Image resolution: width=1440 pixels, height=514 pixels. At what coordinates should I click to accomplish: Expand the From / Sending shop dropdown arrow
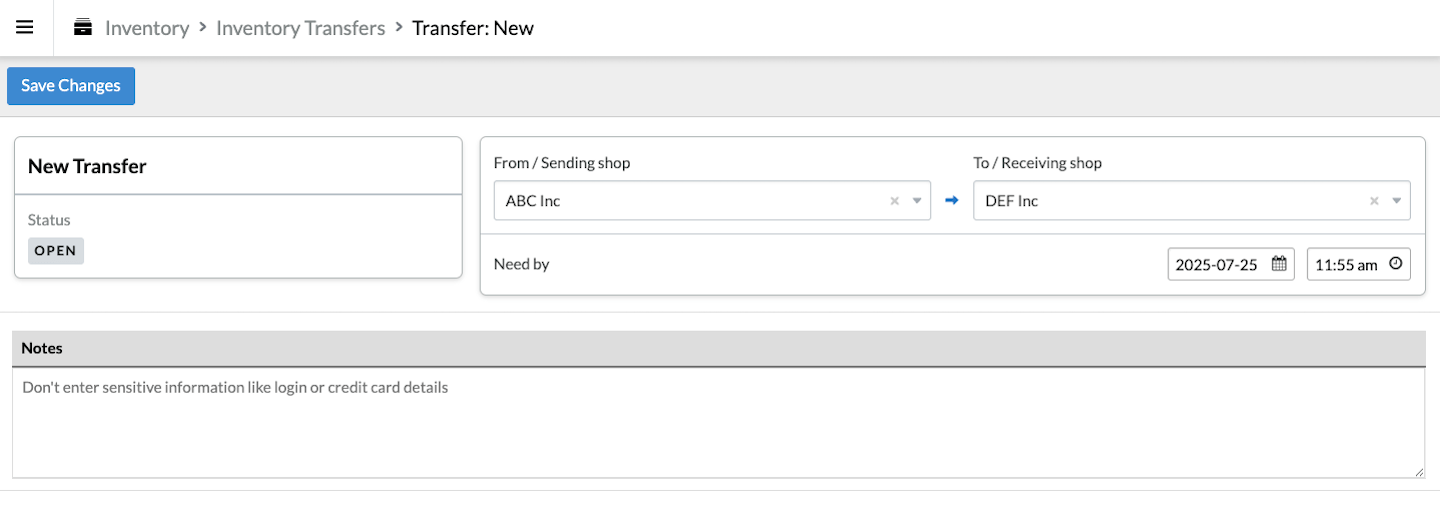click(917, 201)
